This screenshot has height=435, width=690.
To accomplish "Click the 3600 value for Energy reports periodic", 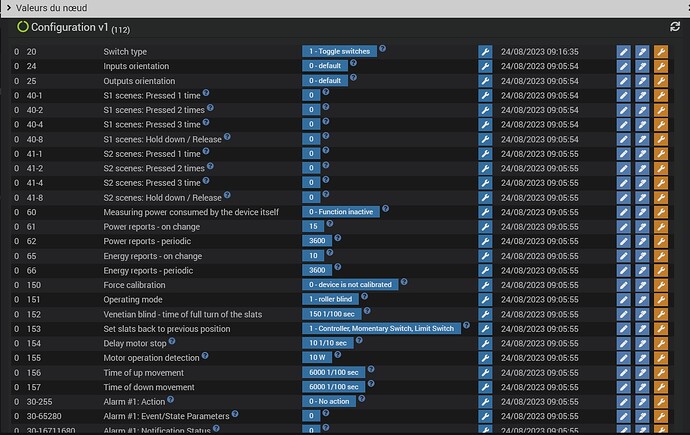I will pyautogui.click(x=317, y=270).
